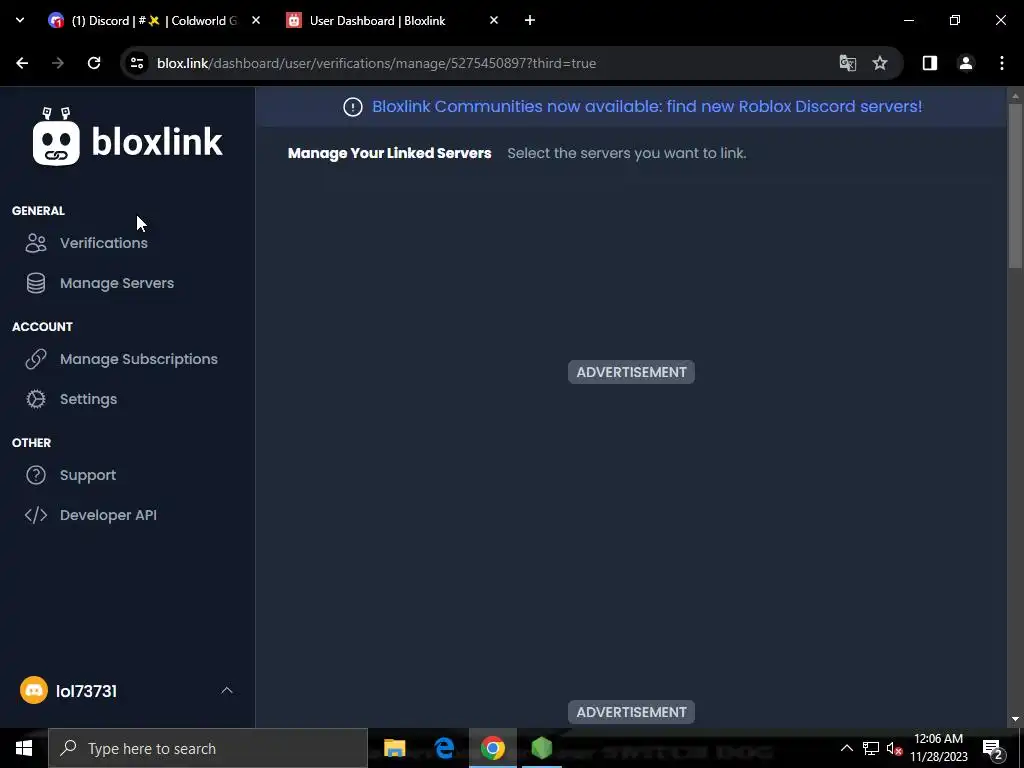Close the Discord browser tab
Screen dimensions: 1024x768
click(256, 20)
